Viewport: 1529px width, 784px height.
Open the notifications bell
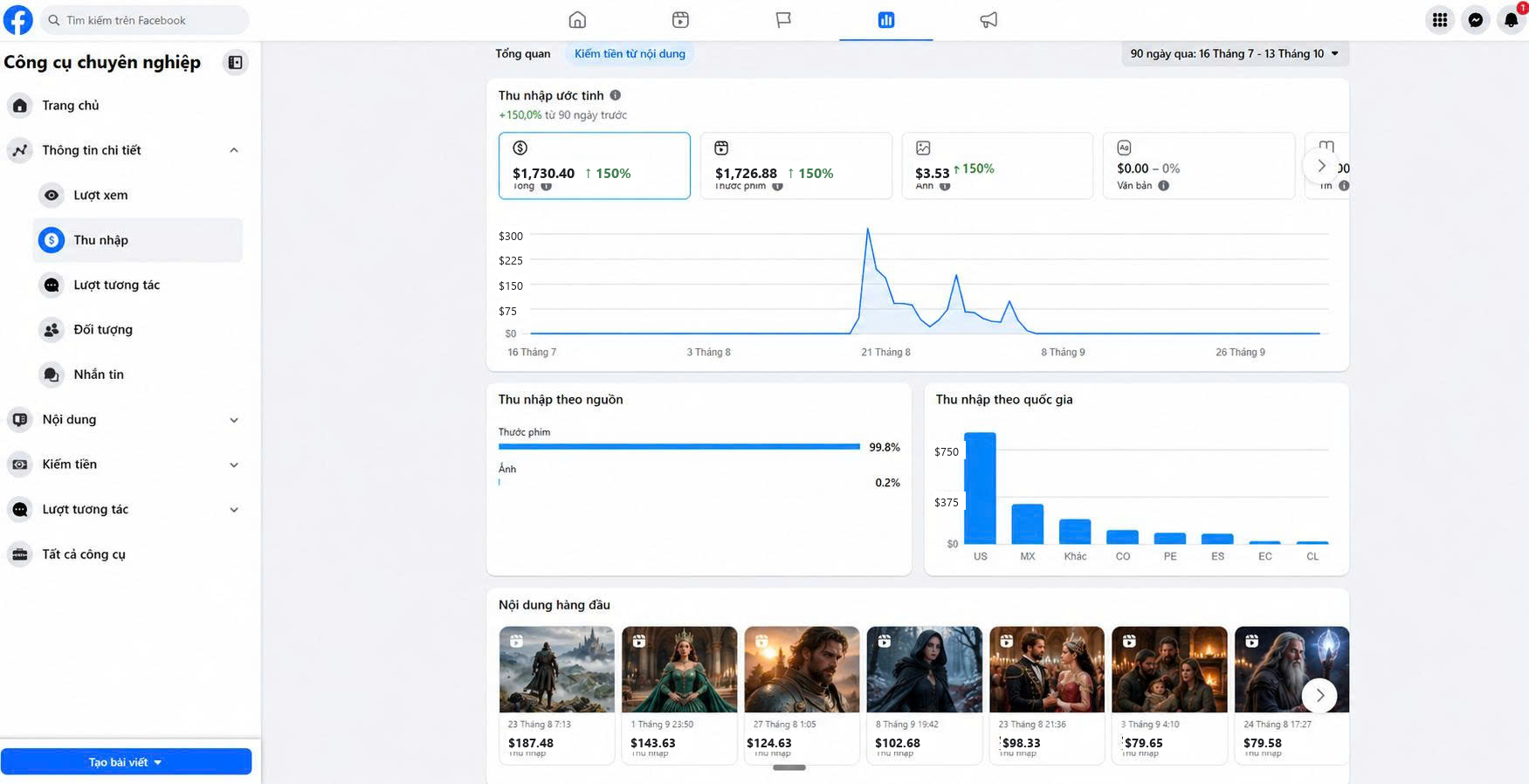point(1511,20)
